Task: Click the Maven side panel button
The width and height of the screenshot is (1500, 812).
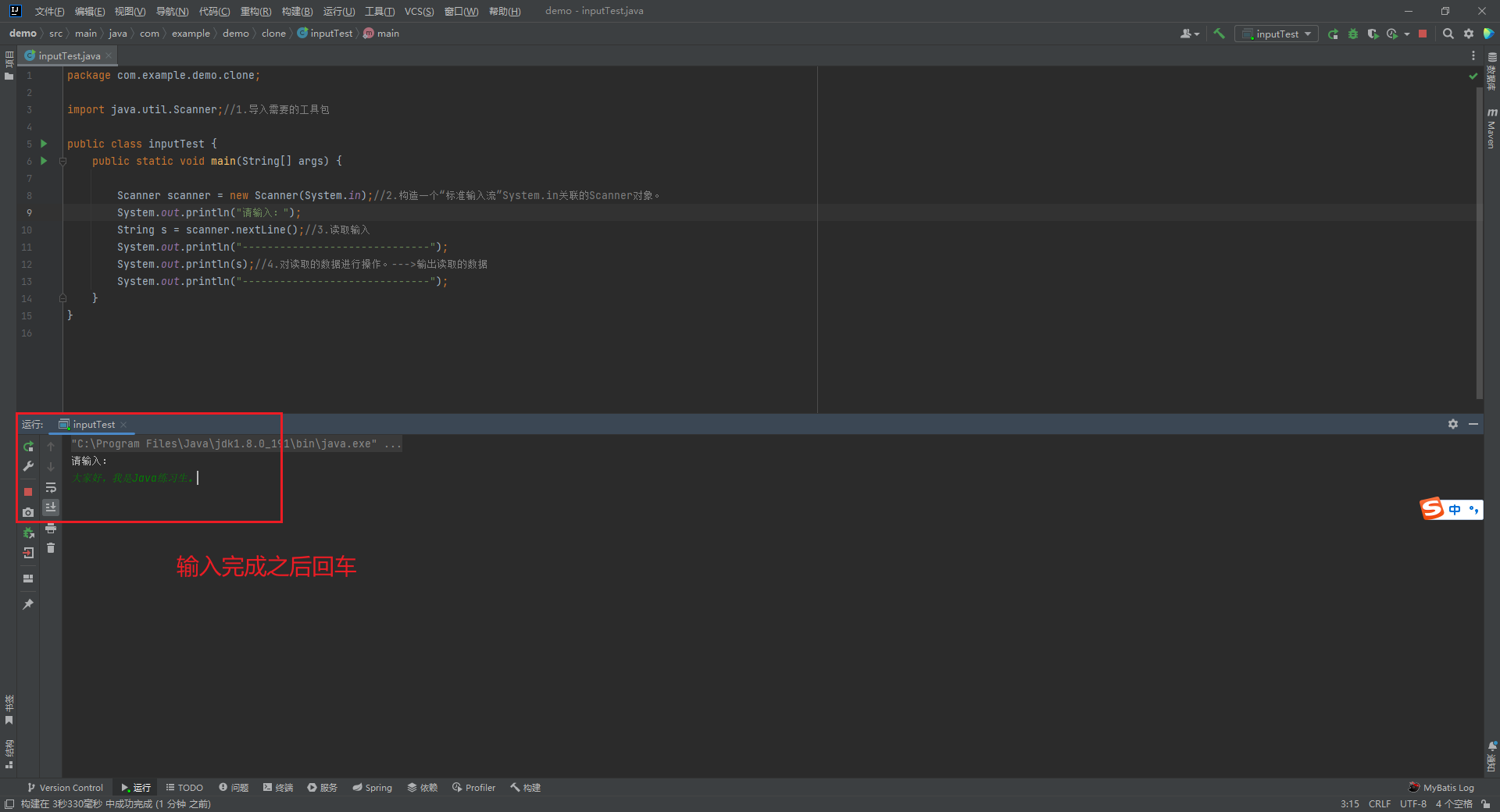Action: pyautogui.click(x=1491, y=128)
